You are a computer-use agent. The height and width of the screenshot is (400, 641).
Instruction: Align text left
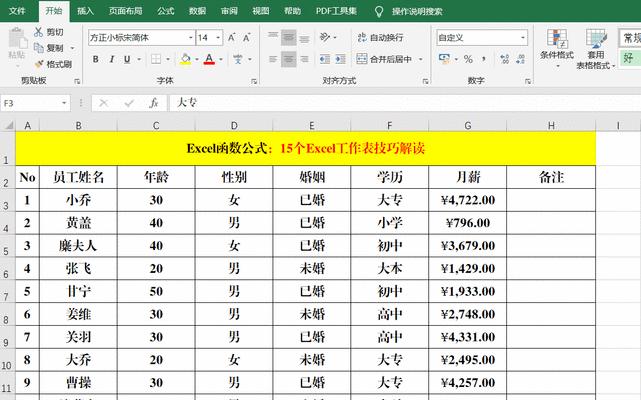(x=273, y=59)
